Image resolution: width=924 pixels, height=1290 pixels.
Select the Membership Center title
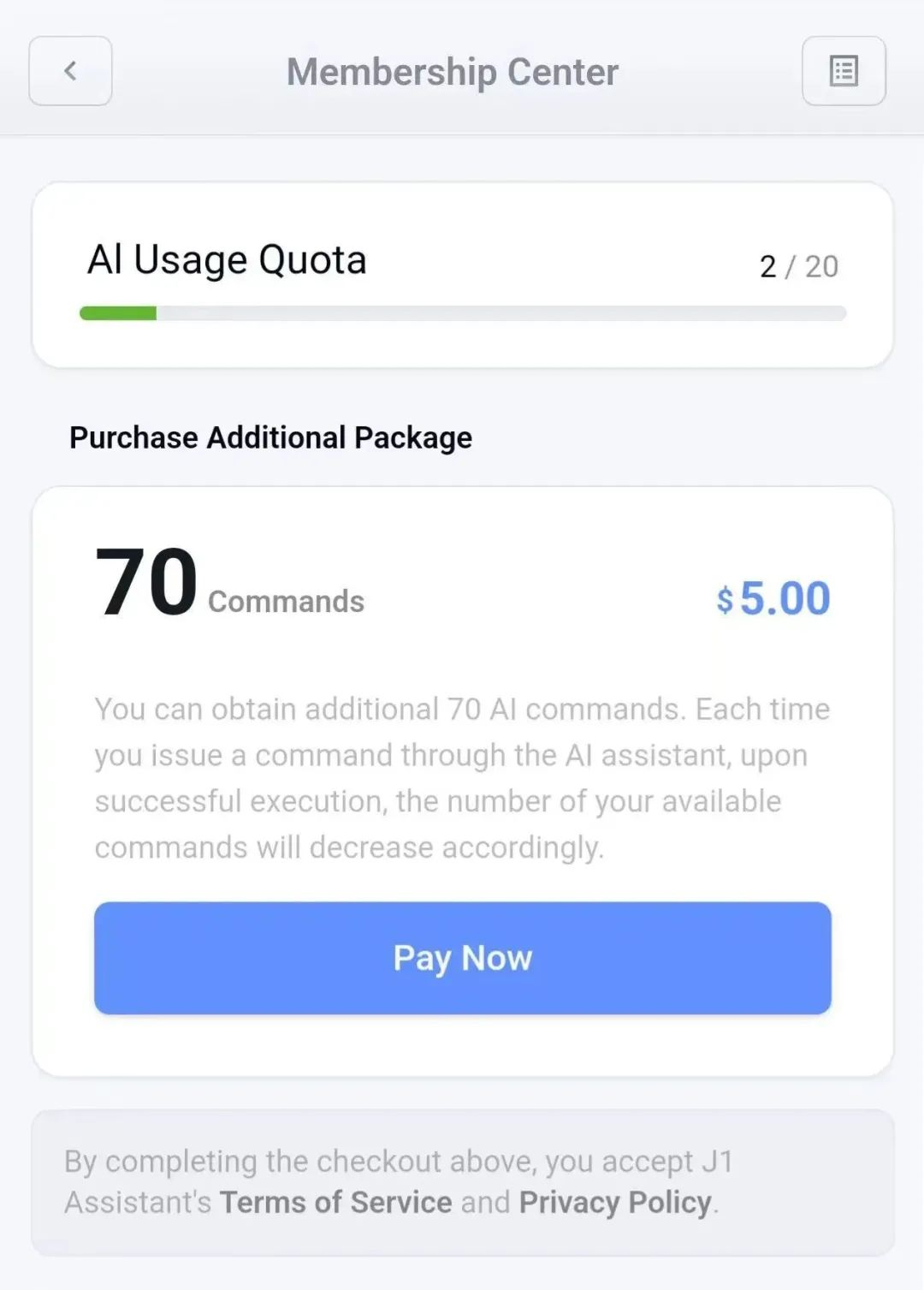tap(452, 72)
